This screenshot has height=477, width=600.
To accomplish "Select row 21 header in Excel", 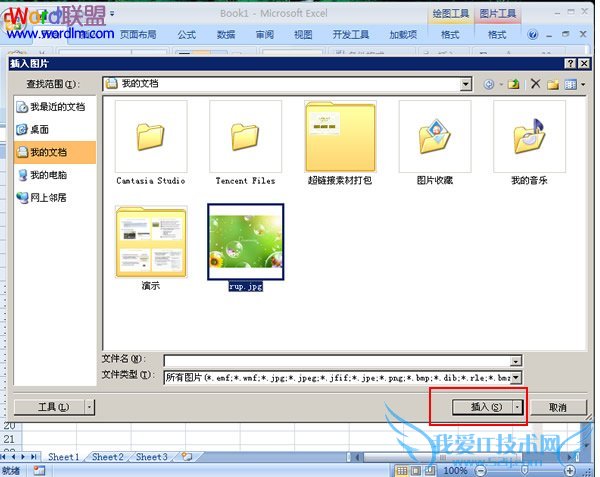I will (x=10, y=439).
